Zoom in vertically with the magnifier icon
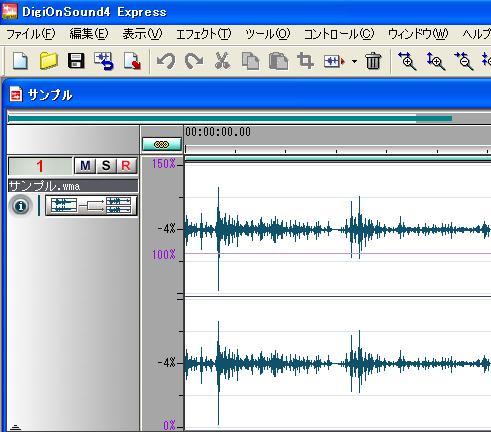The width and height of the screenshot is (491, 432). click(x=435, y=61)
